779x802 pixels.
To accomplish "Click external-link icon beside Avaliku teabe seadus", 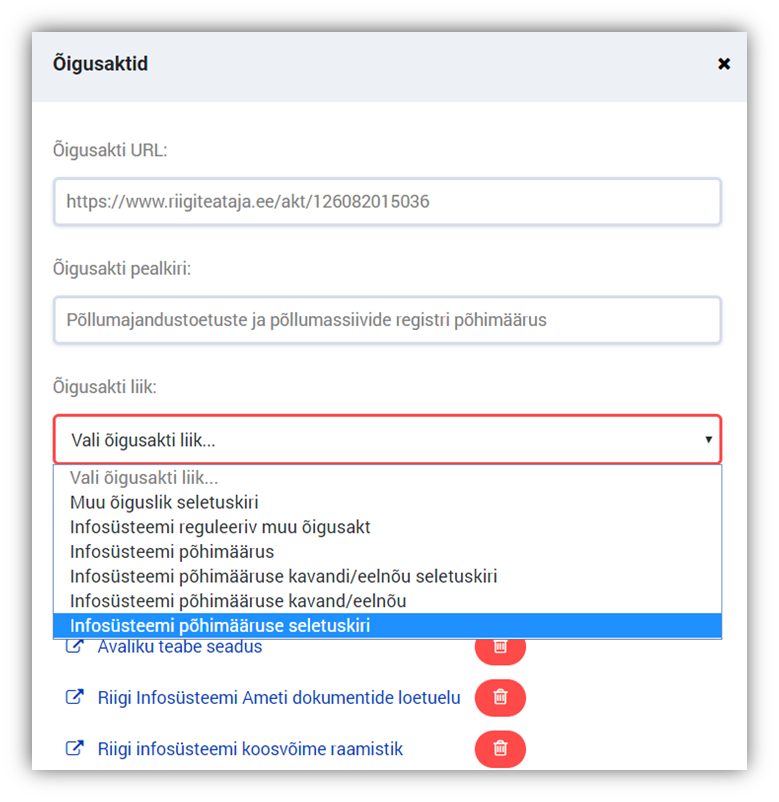I will tap(74, 647).
